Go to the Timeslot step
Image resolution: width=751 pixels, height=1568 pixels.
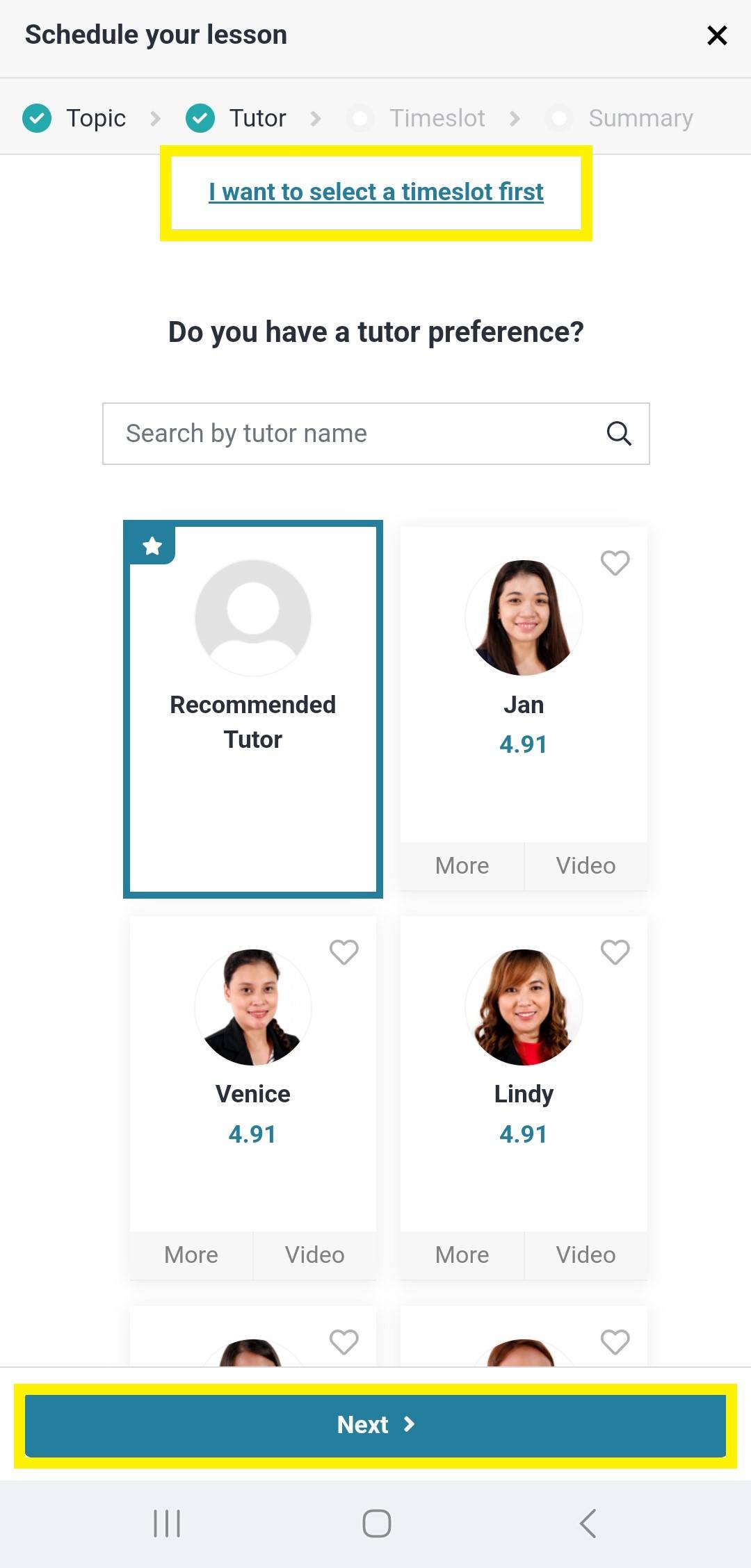[x=417, y=118]
